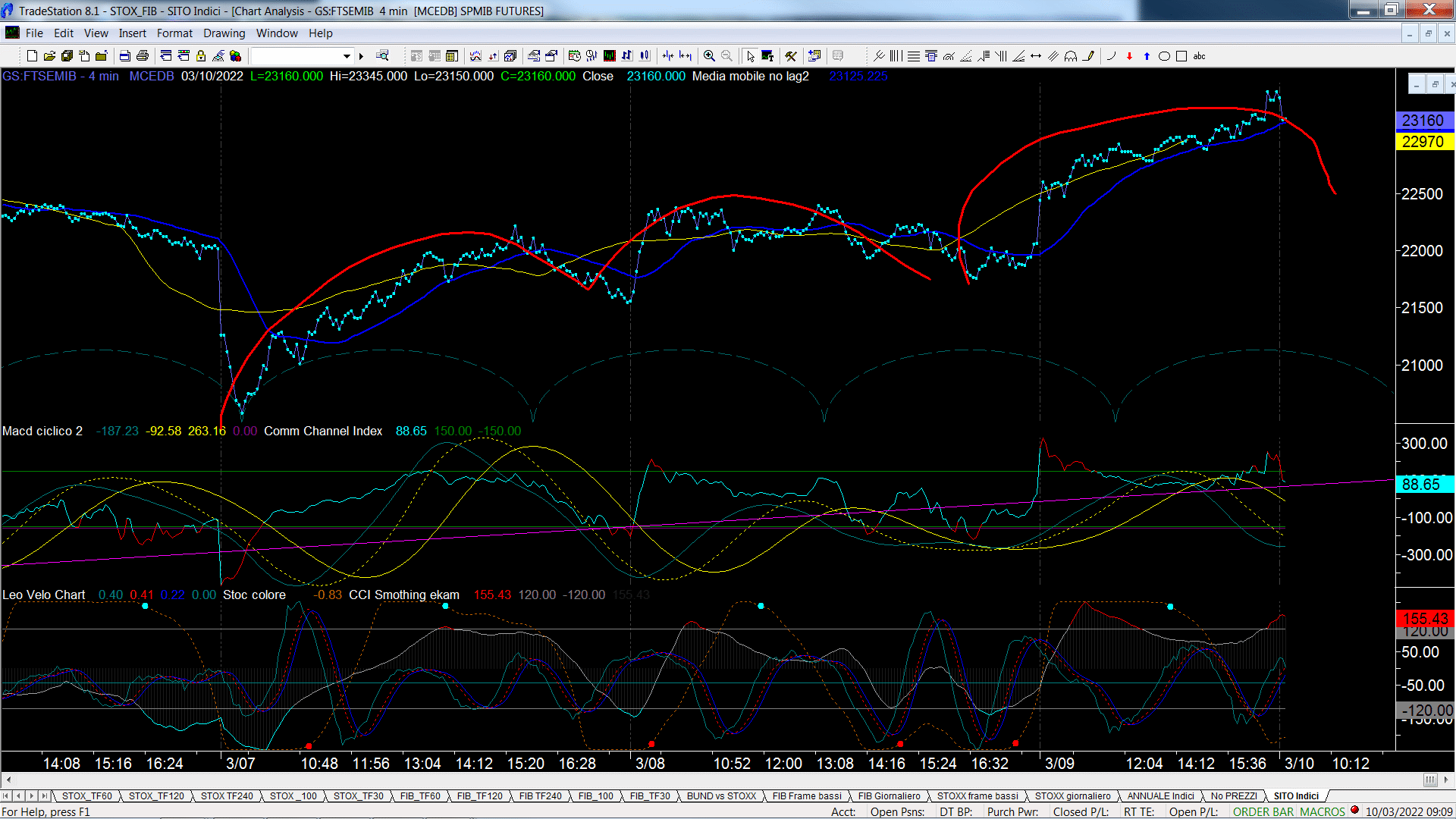Open the symbol combo box dropdown
Image resolution: width=1456 pixels, height=819 pixels.
[347, 56]
